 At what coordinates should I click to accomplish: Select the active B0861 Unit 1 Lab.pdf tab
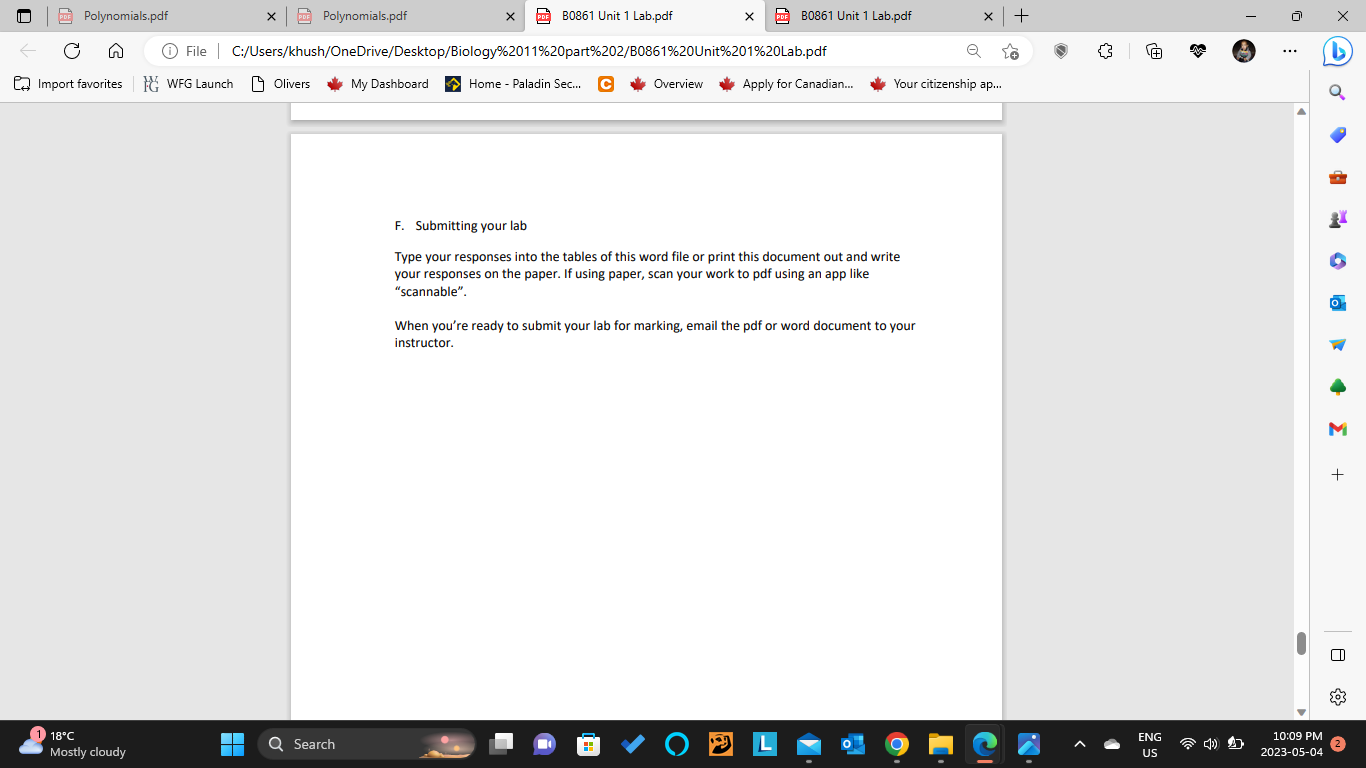tap(644, 16)
